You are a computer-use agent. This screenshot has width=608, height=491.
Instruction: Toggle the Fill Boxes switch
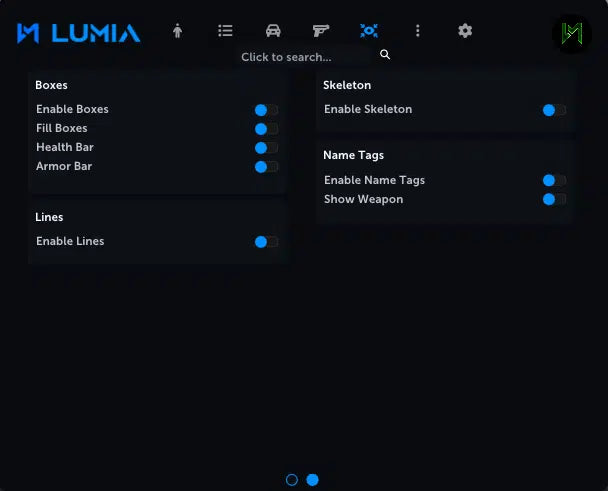click(266, 129)
